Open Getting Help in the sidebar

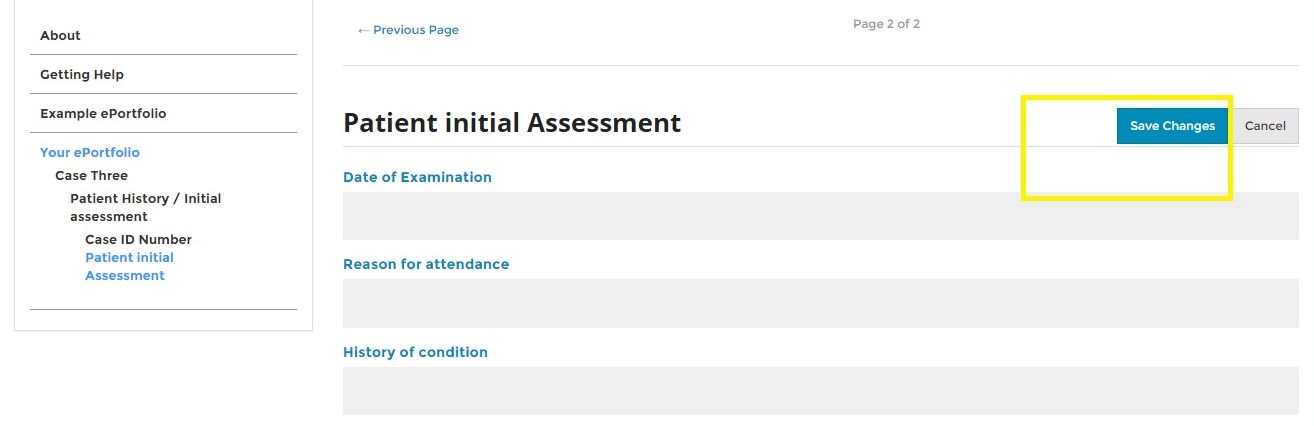click(x=82, y=74)
